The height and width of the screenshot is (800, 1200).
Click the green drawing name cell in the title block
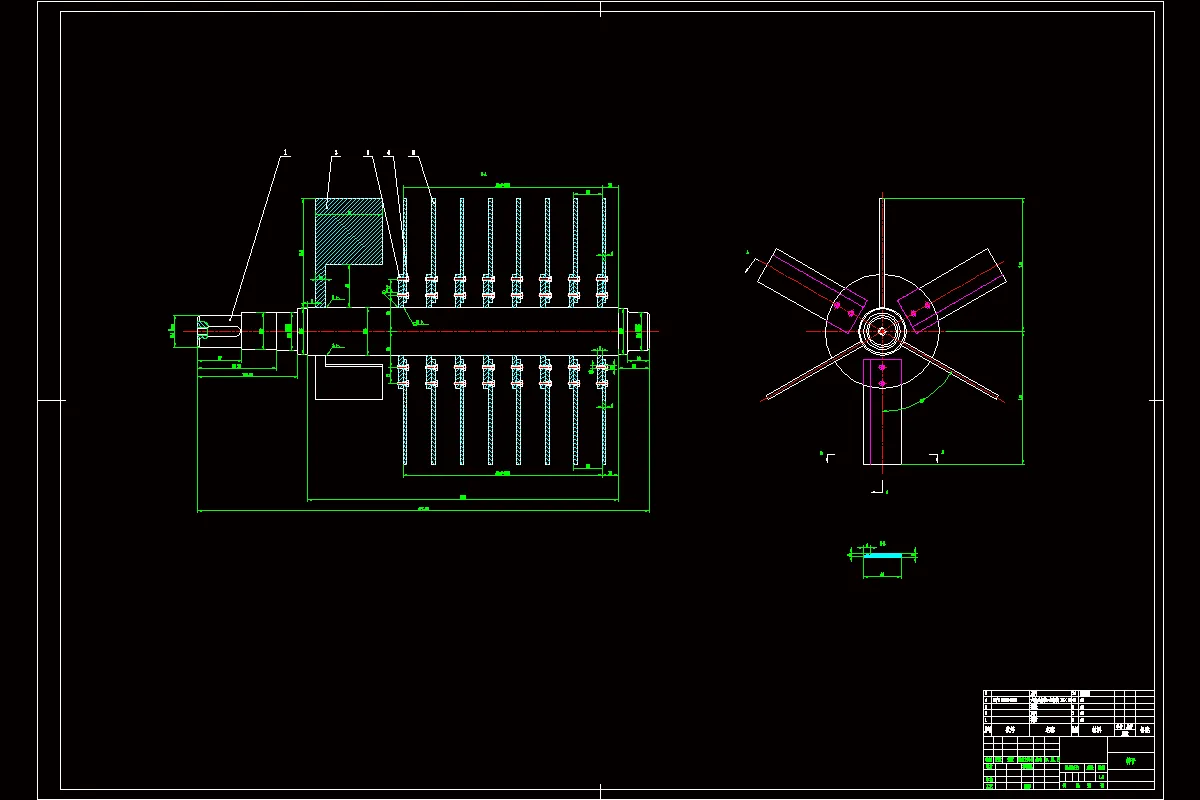pos(1130,761)
